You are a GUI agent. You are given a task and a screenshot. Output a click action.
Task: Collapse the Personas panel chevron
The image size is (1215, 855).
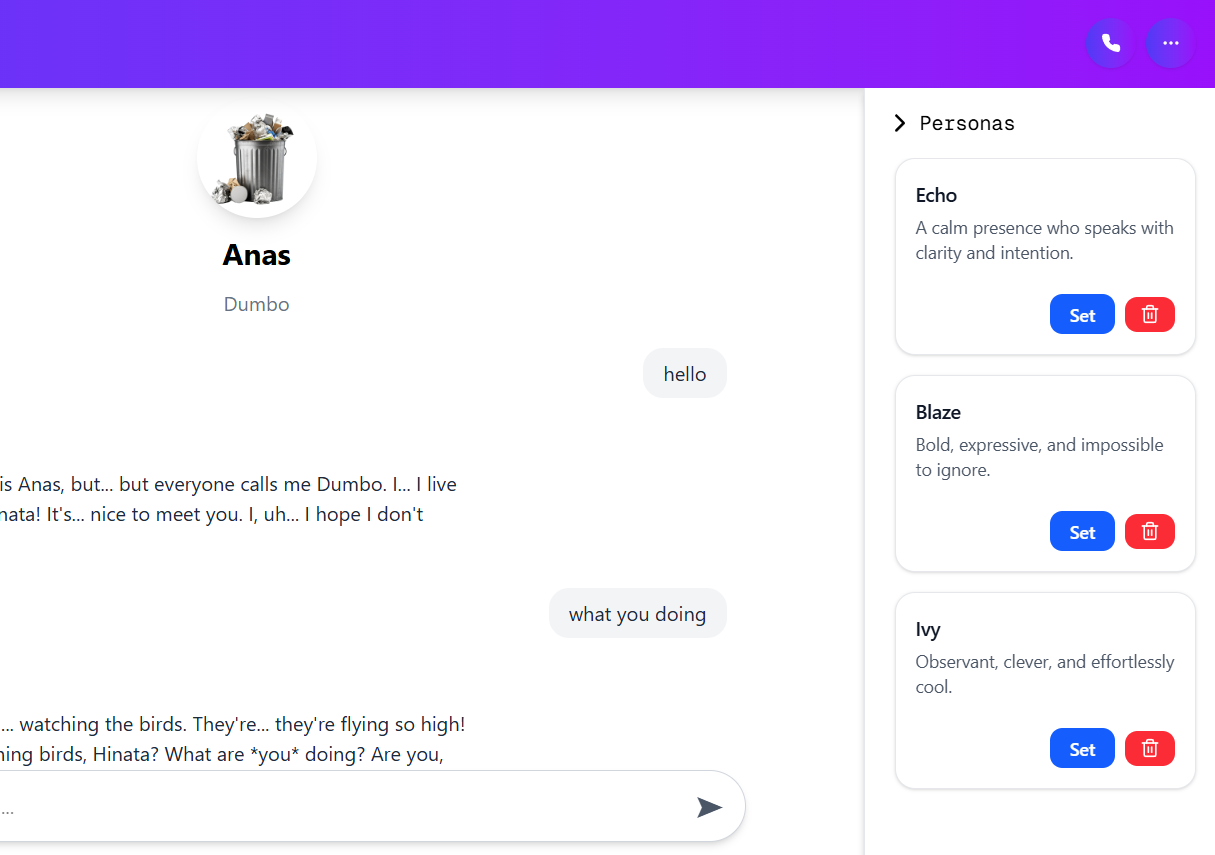coord(900,123)
